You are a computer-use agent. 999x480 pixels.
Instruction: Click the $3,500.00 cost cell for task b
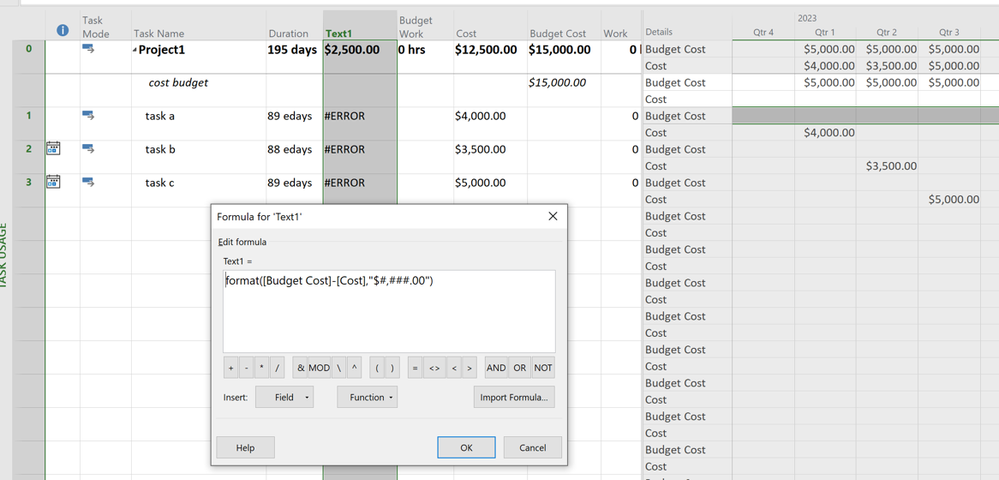coord(491,157)
